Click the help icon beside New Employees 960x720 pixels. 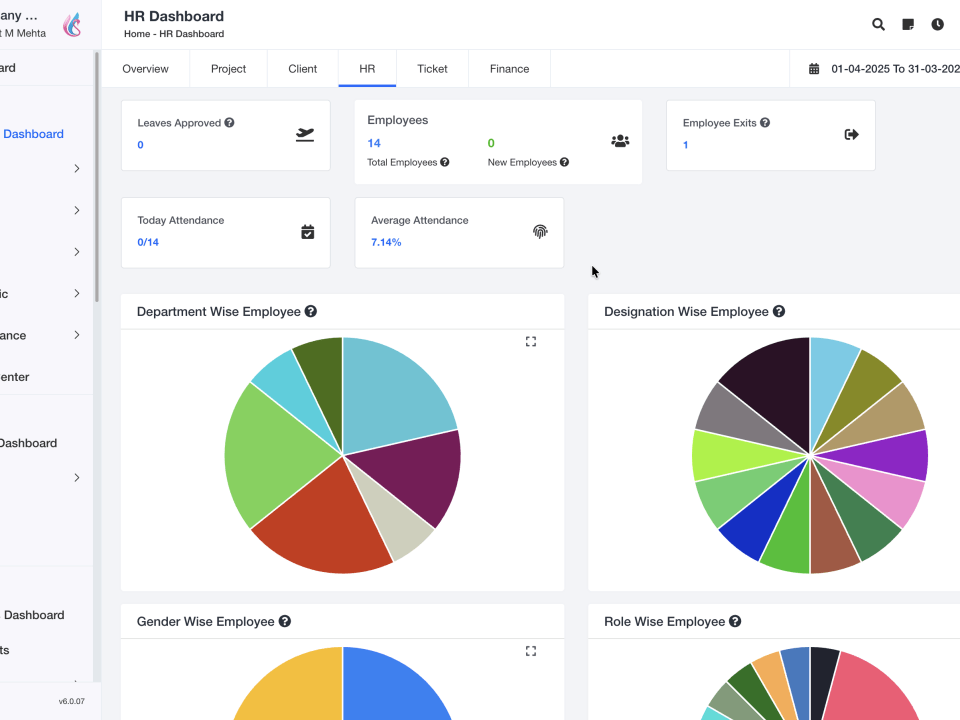point(564,162)
